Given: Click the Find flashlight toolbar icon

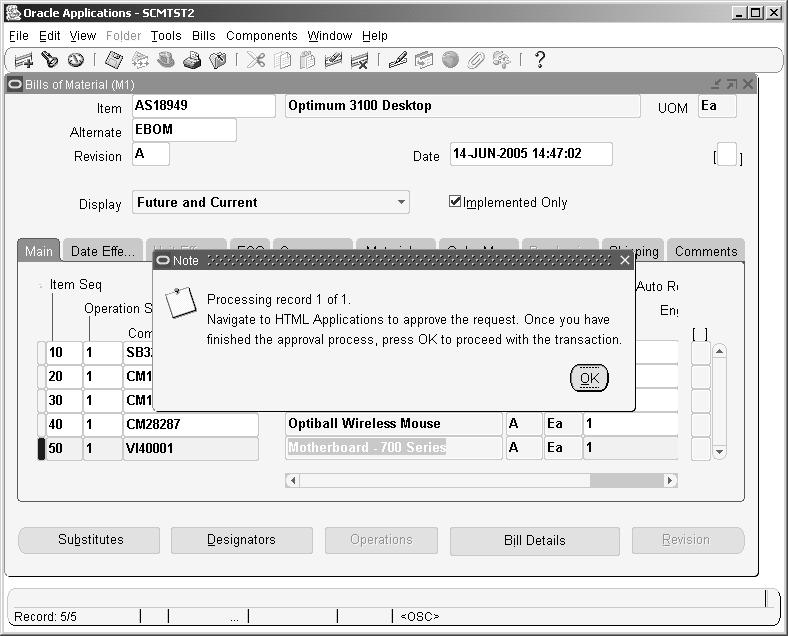Looking at the screenshot, I should pyautogui.click(x=49, y=60).
